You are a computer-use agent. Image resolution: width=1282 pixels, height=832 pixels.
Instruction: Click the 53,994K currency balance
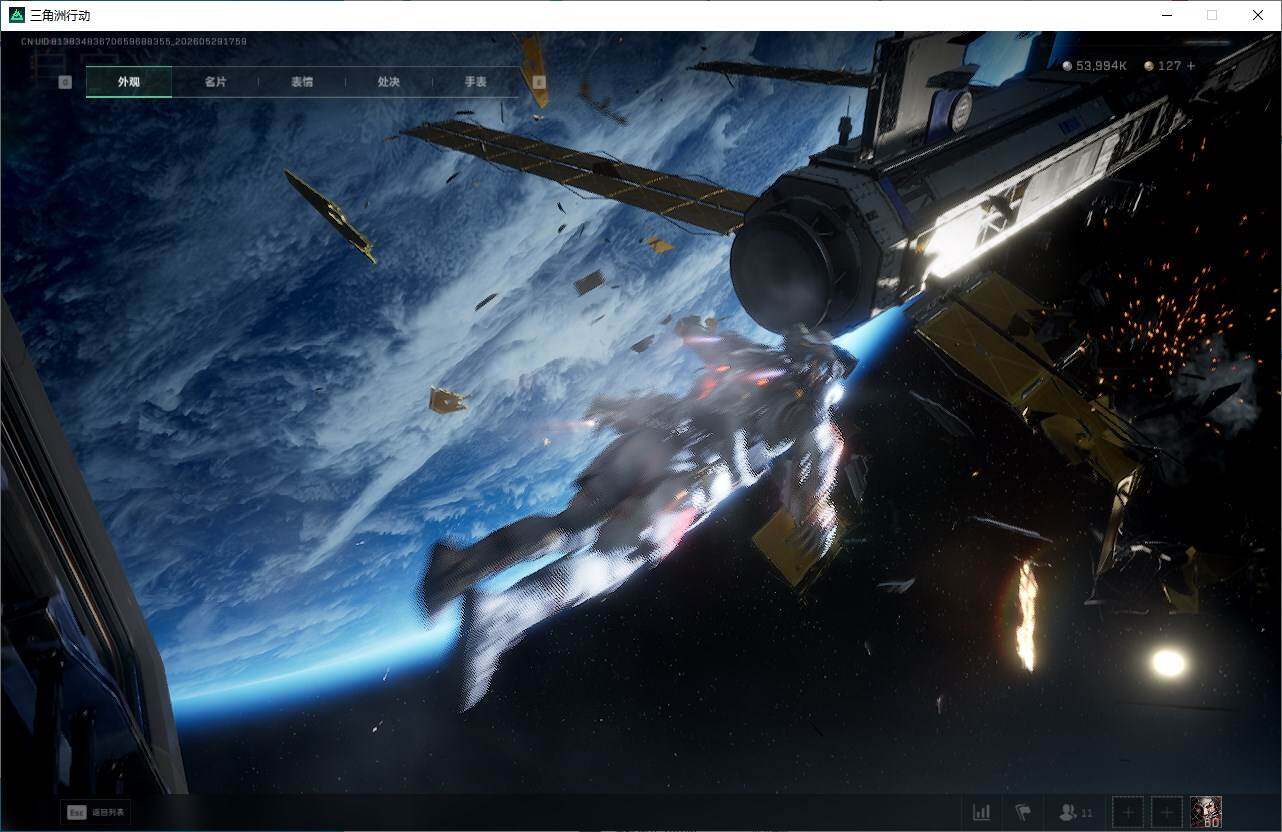point(1094,66)
